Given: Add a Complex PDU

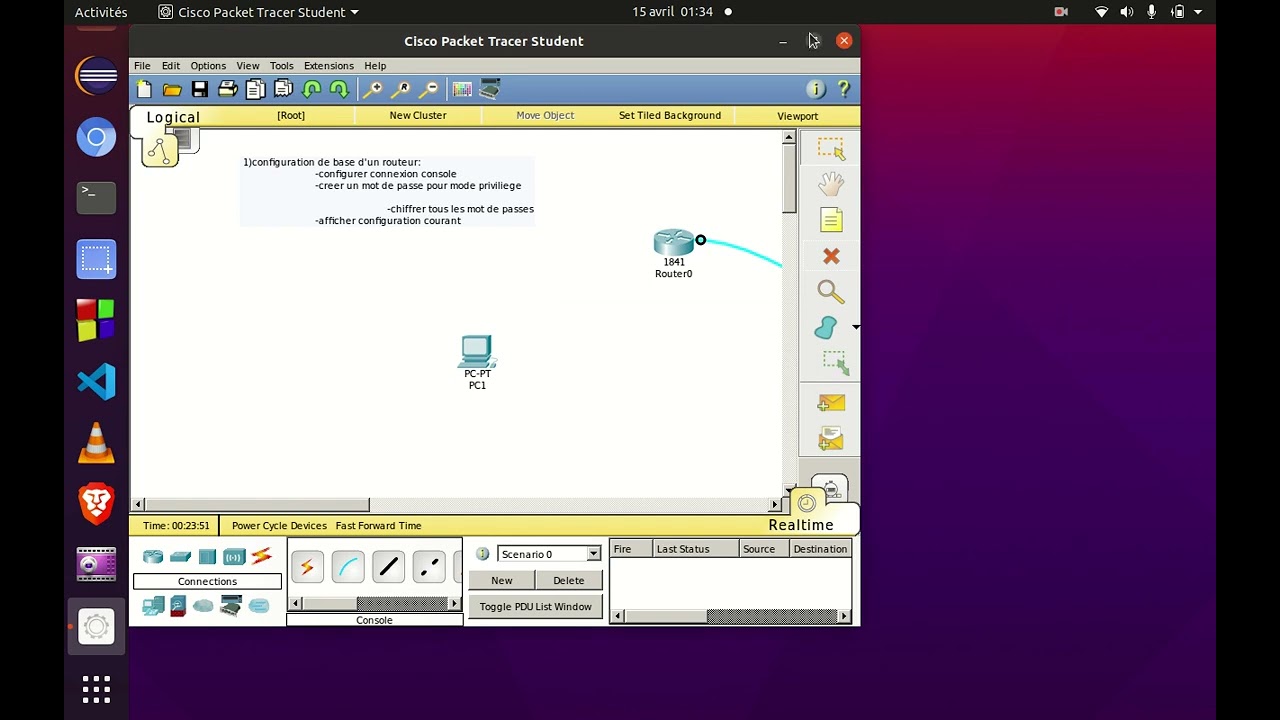Looking at the screenshot, I should [x=831, y=438].
